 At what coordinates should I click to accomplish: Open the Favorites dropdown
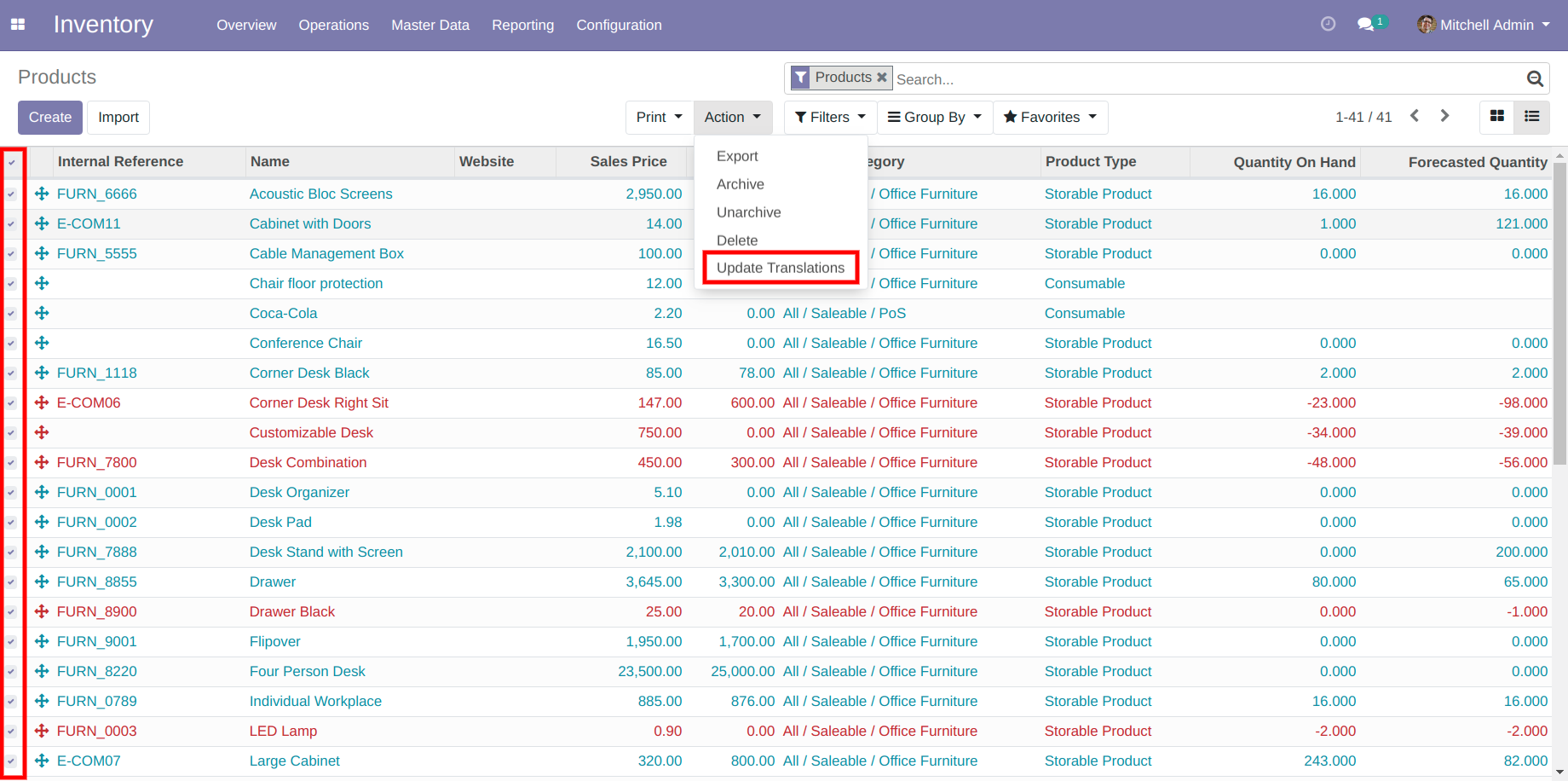[1050, 117]
